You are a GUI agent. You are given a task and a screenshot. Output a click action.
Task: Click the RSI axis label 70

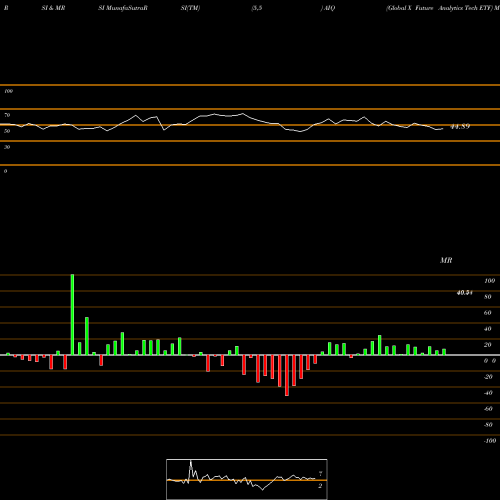(x=7, y=115)
